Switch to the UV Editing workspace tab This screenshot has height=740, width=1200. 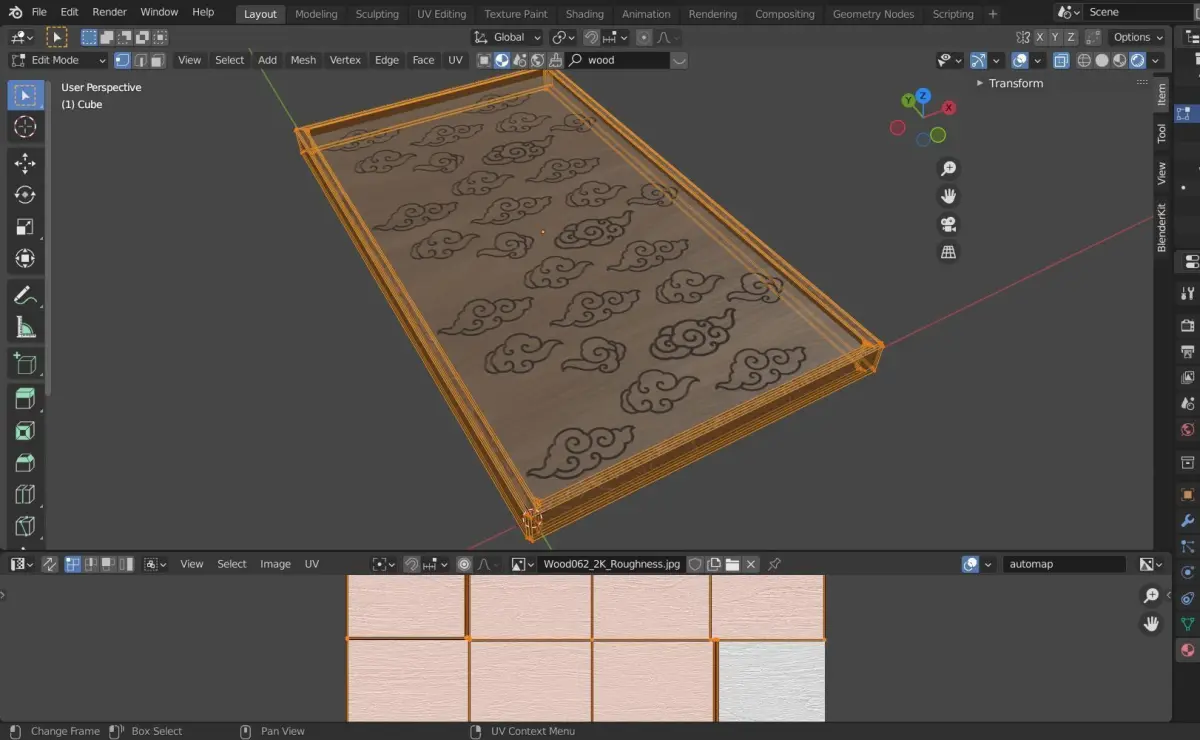pos(441,14)
